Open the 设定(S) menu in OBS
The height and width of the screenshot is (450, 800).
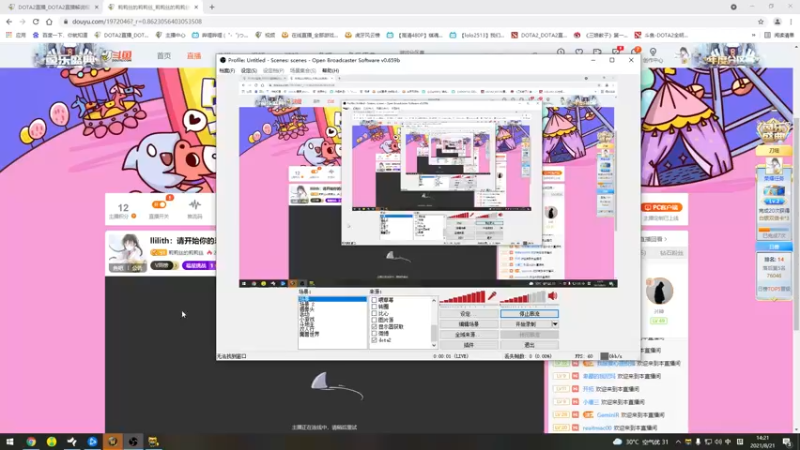248,70
